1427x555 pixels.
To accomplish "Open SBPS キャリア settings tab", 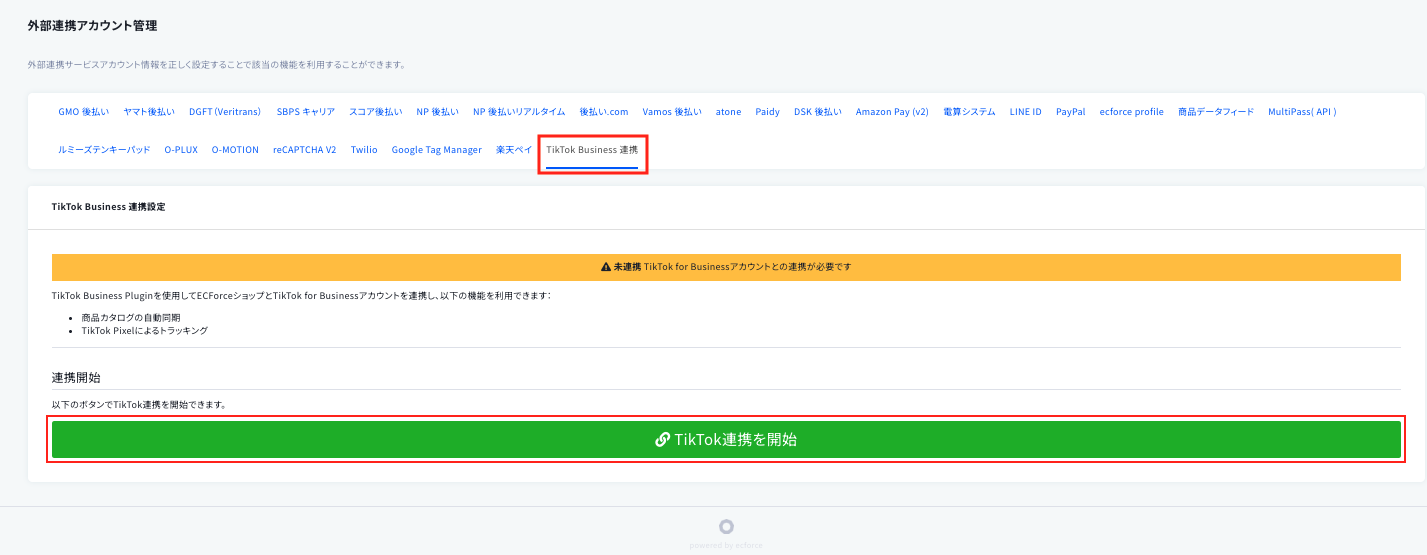I will [x=306, y=112].
